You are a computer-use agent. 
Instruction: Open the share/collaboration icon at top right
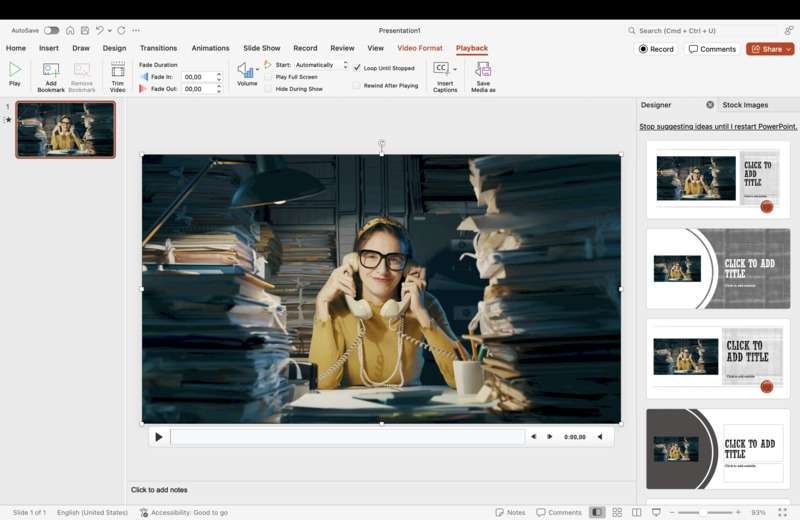(x=789, y=31)
